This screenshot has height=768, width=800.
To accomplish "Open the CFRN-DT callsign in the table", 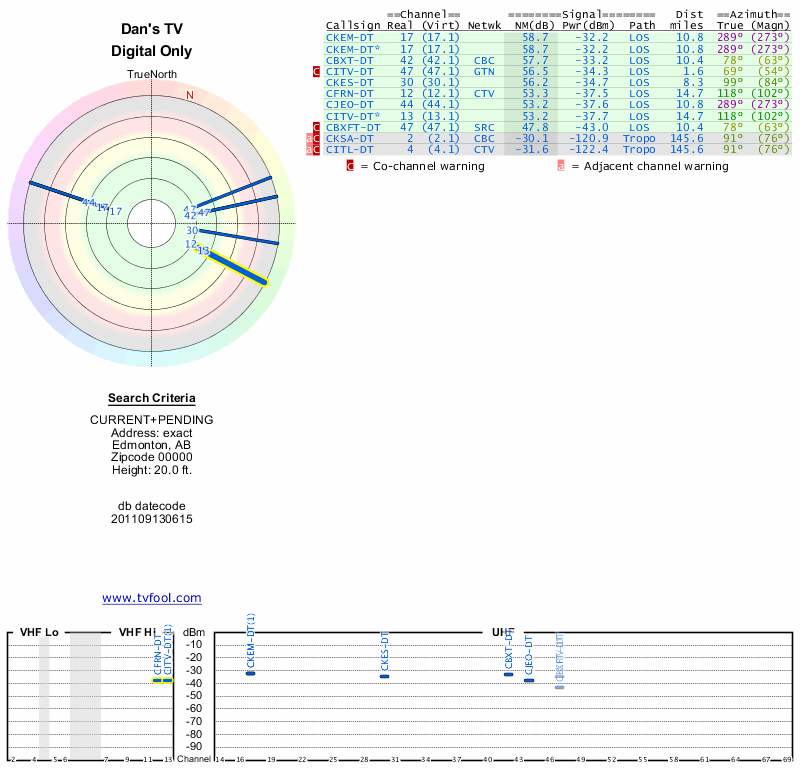I will click(350, 93).
